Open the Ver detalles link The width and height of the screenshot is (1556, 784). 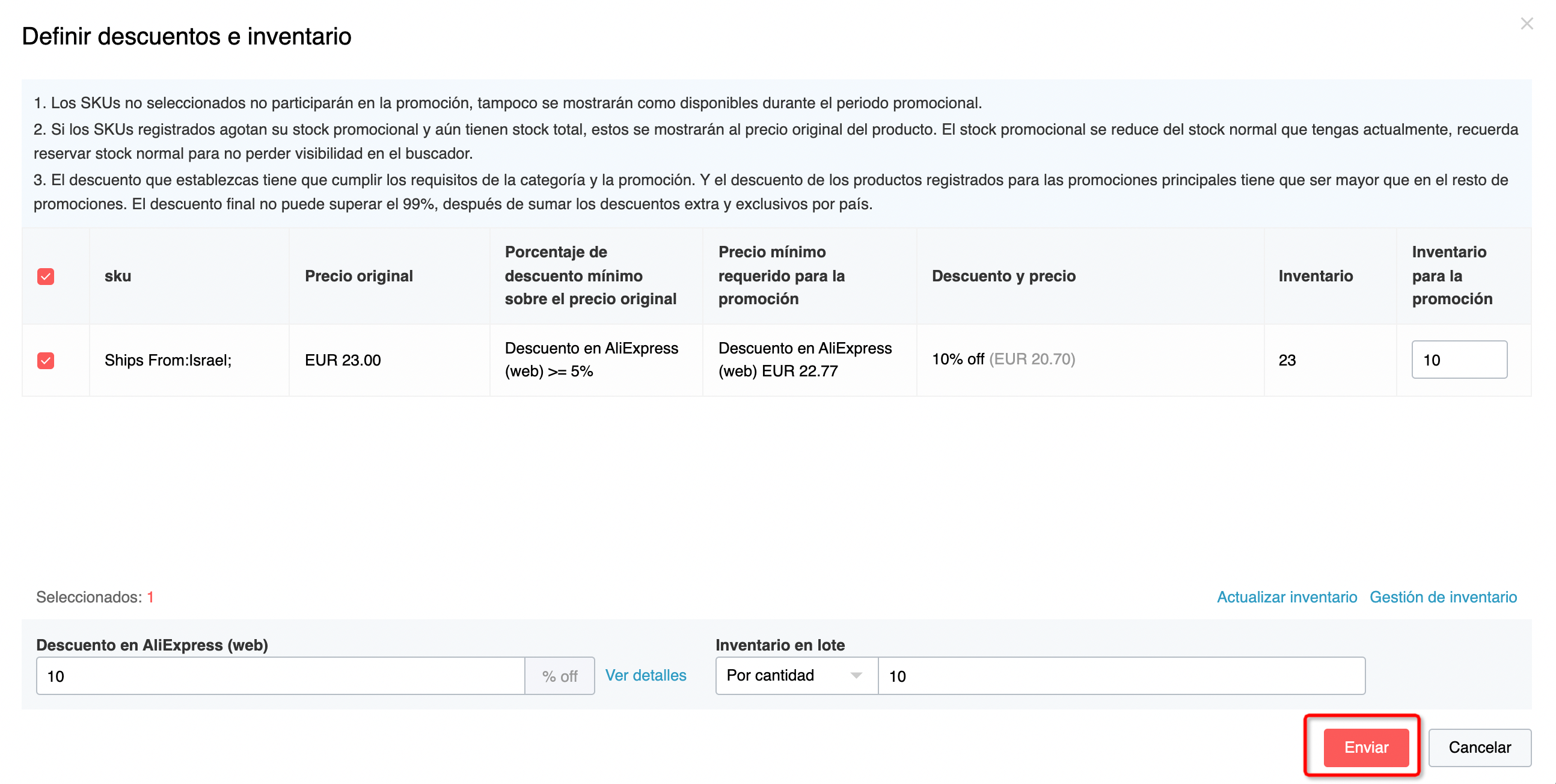point(645,675)
